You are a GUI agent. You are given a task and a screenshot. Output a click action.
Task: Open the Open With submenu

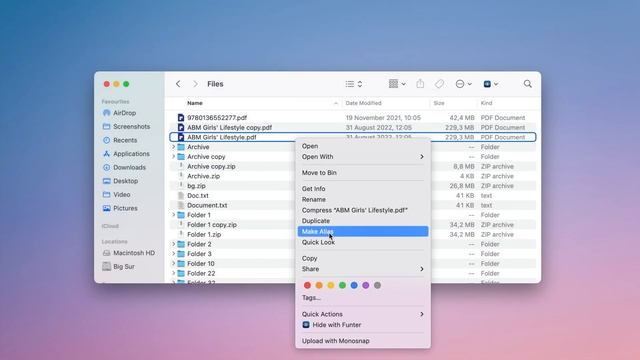[363, 157]
